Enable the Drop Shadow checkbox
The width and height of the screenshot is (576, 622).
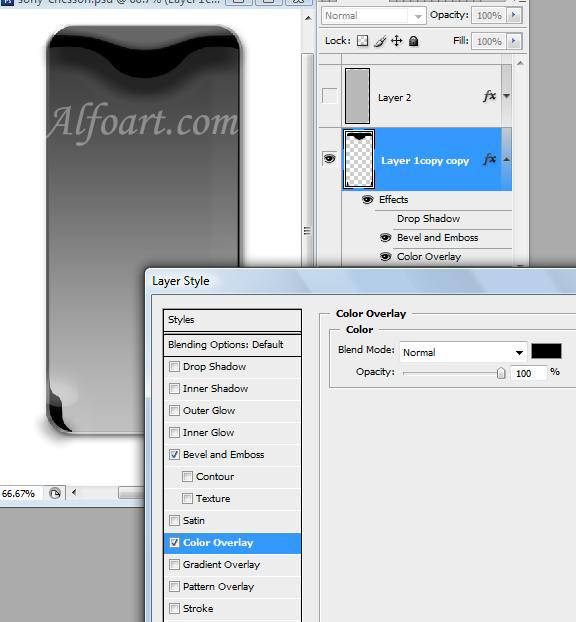(x=174, y=366)
